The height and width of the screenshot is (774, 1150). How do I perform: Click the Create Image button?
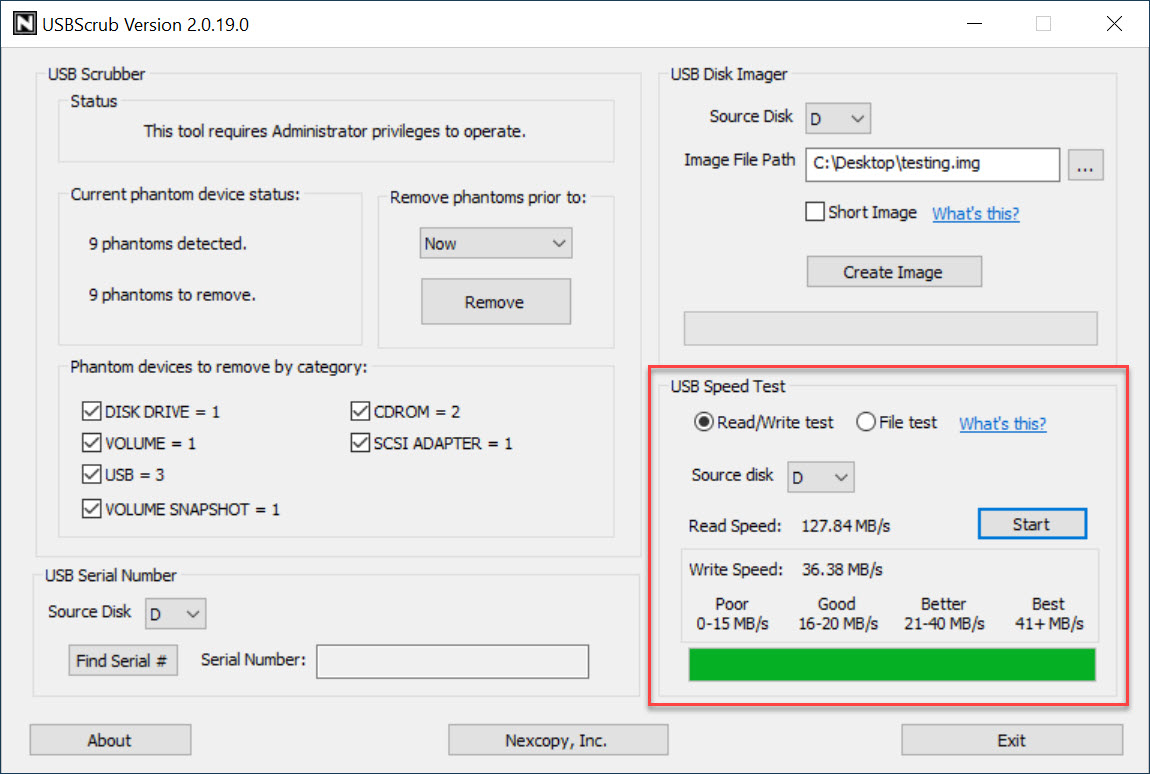point(894,272)
